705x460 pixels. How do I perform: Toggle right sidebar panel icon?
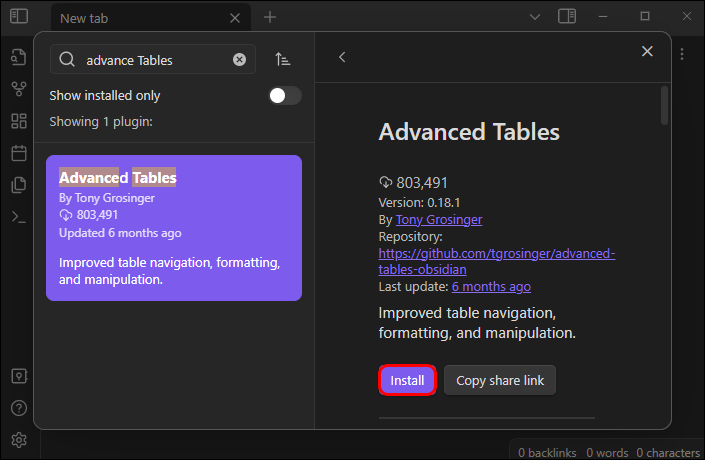[567, 17]
